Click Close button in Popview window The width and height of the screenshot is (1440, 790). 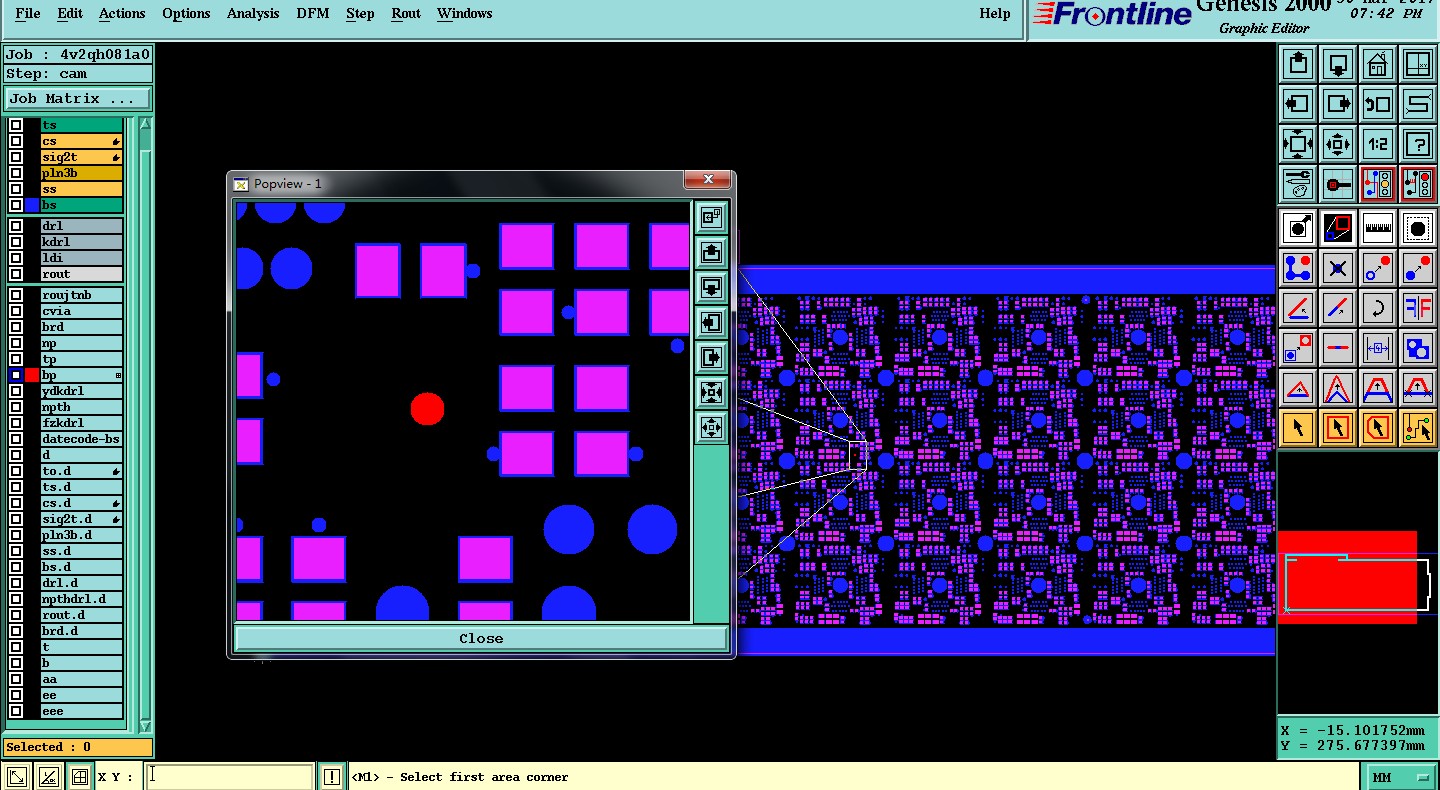tap(481, 638)
